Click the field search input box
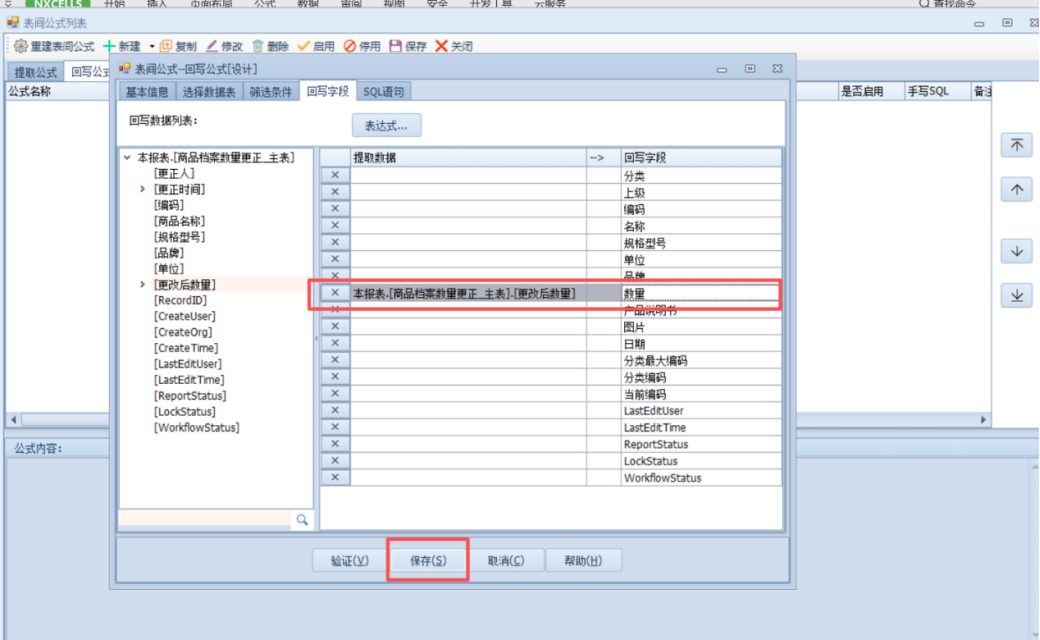 (205, 520)
